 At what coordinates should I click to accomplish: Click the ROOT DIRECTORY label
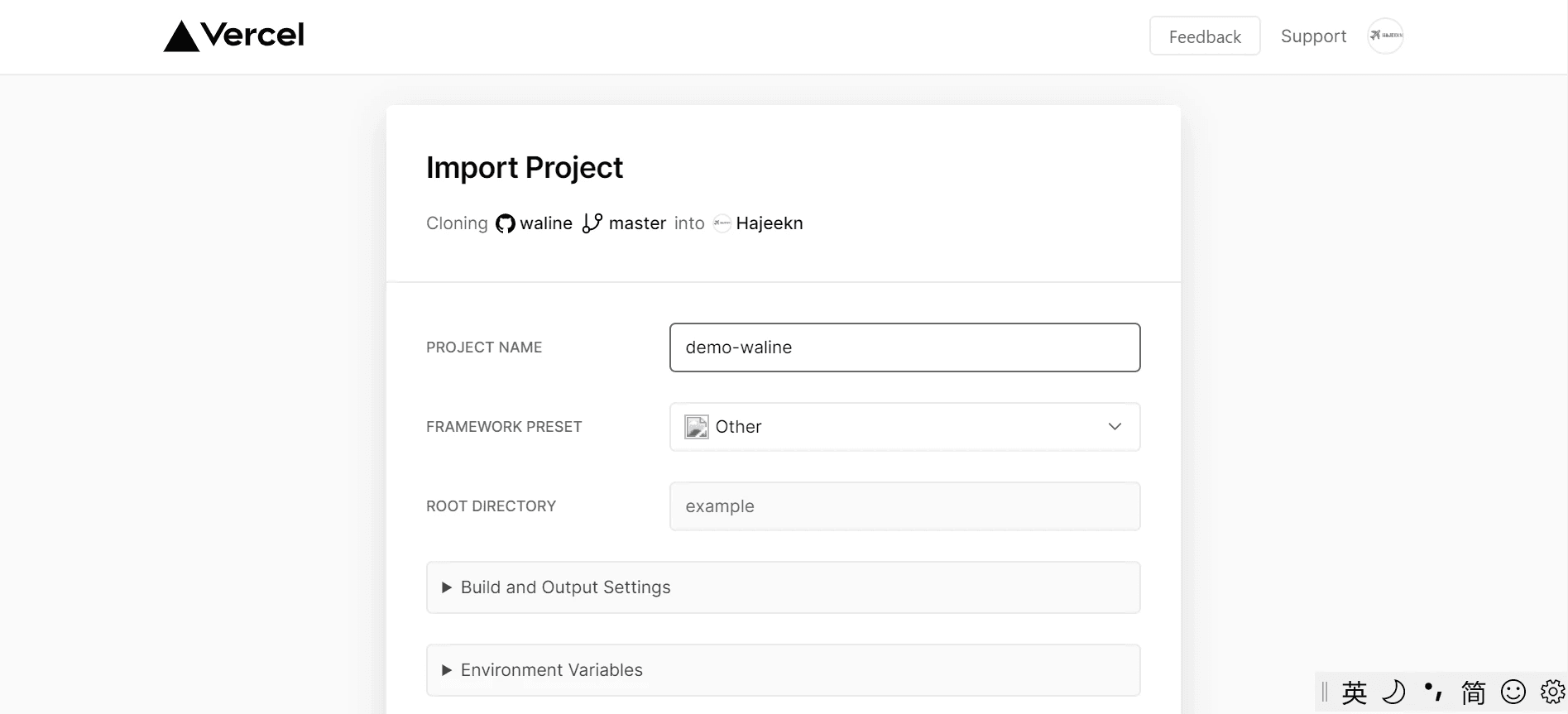click(491, 506)
